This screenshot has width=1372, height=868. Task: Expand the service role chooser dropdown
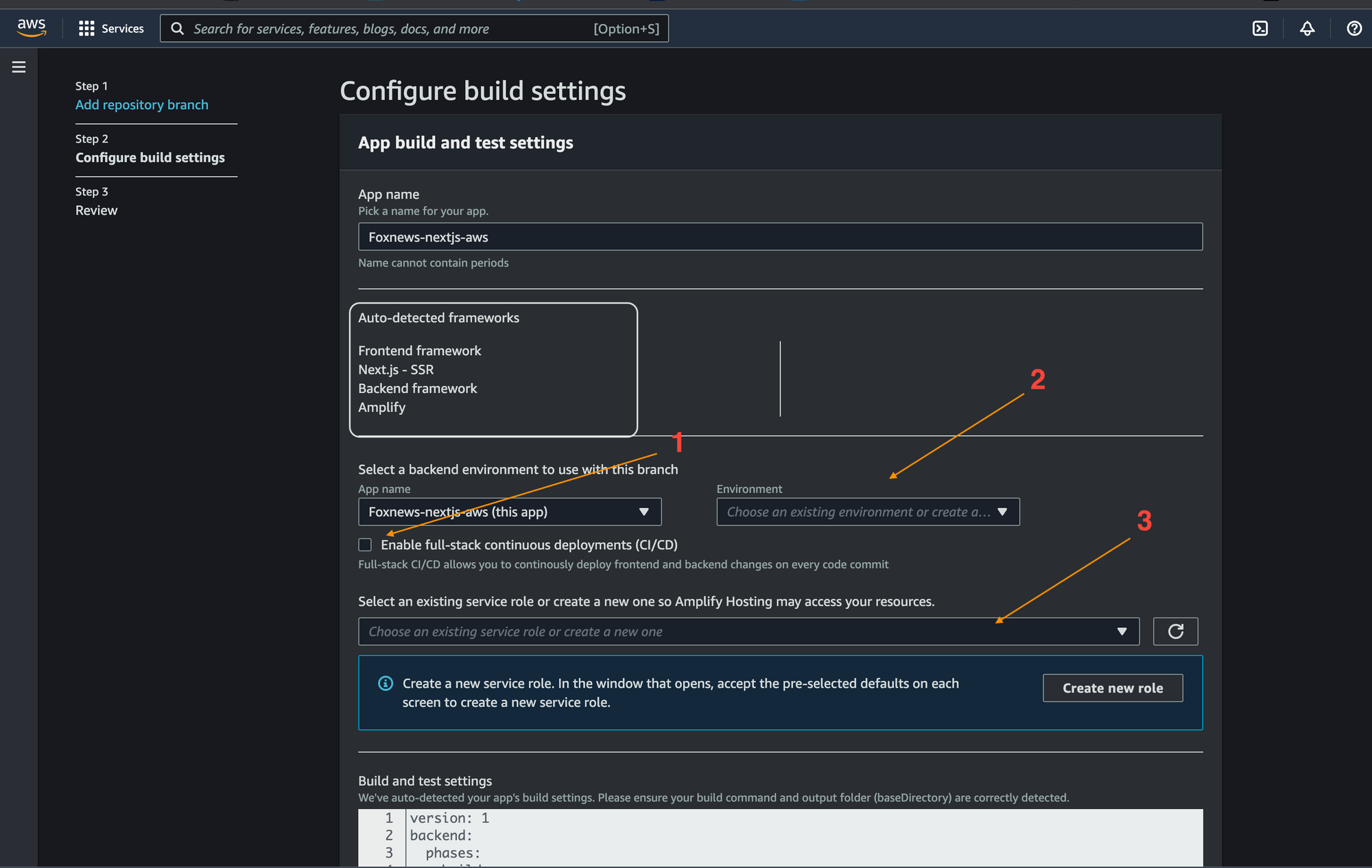click(x=1124, y=631)
